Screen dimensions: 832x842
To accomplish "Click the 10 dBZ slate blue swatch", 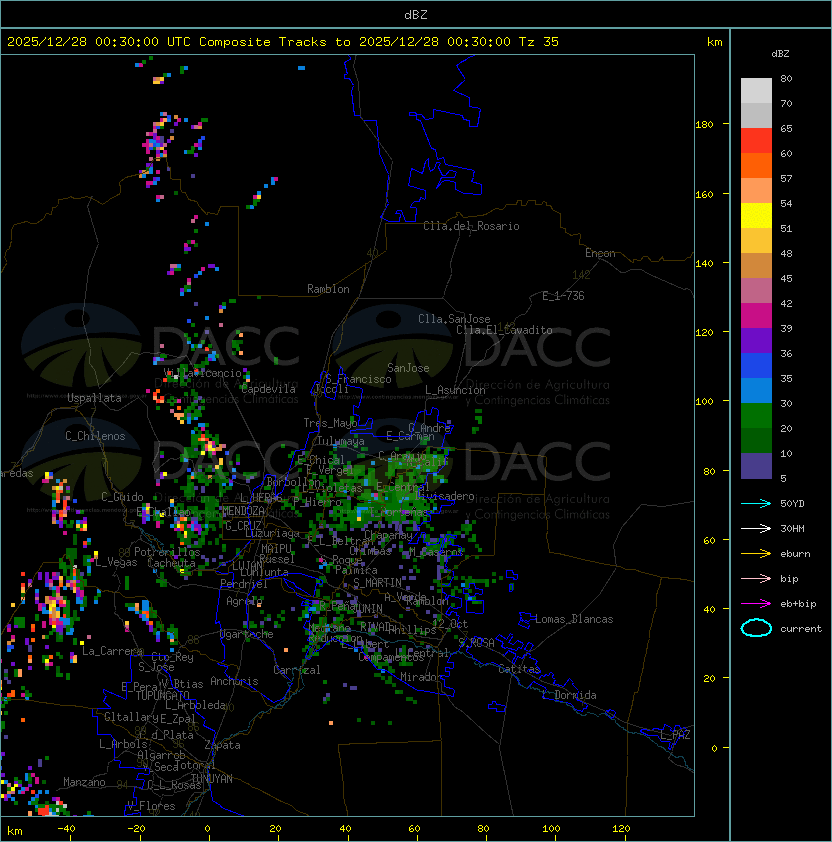I will 756,466.
